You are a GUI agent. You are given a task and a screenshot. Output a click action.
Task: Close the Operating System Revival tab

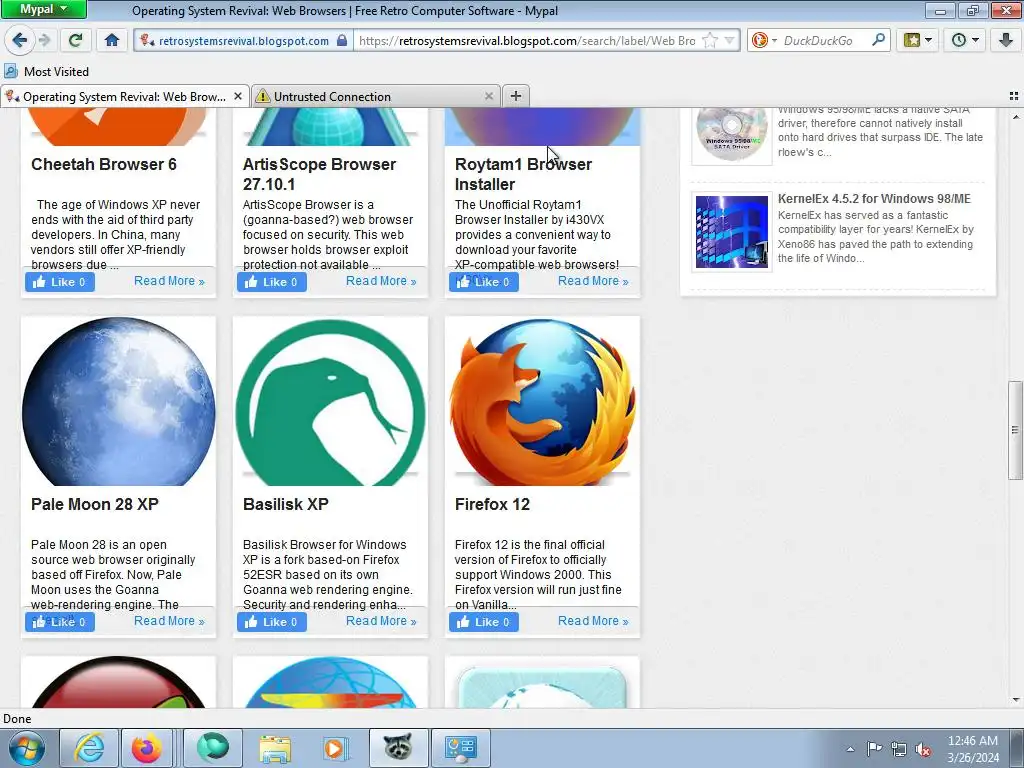tap(238, 96)
